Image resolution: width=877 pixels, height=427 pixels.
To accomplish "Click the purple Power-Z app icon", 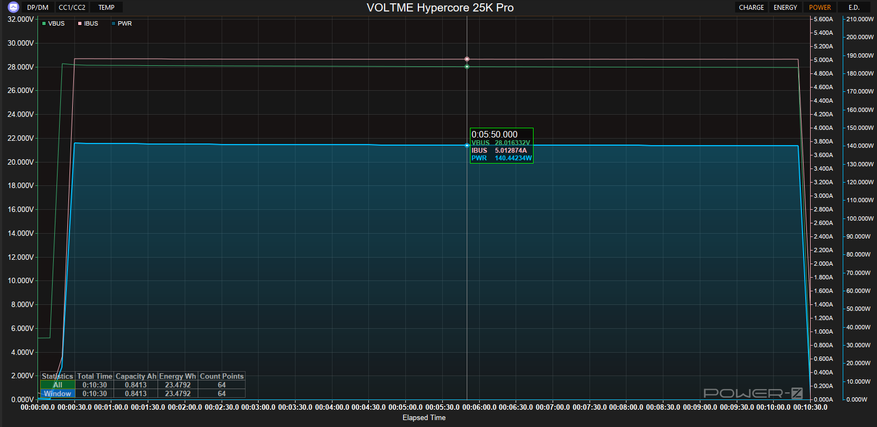I will pyautogui.click(x=14, y=7).
